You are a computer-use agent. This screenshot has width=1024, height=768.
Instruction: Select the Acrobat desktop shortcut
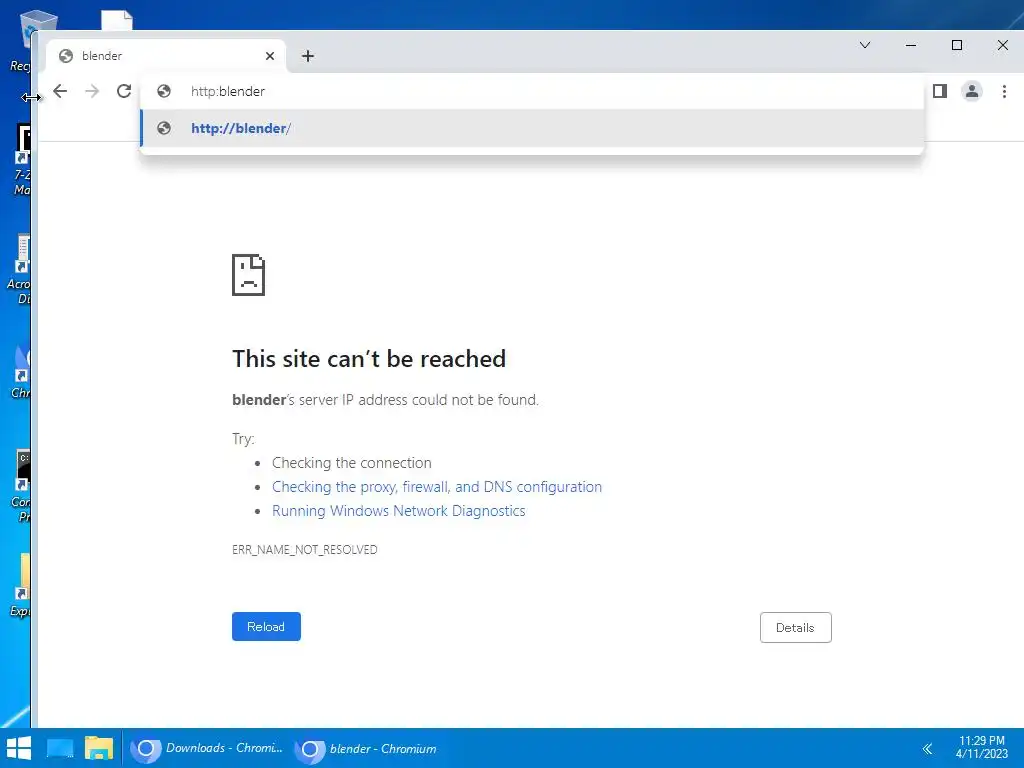[20, 269]
